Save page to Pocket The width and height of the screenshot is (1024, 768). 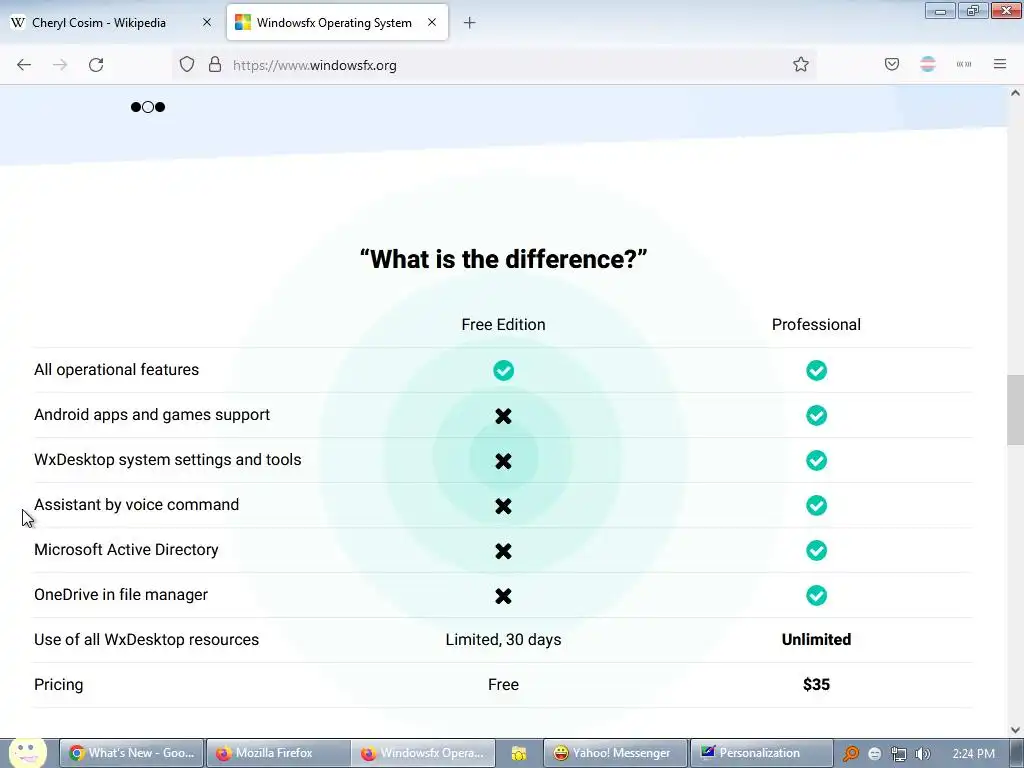(x=891, y=65)
